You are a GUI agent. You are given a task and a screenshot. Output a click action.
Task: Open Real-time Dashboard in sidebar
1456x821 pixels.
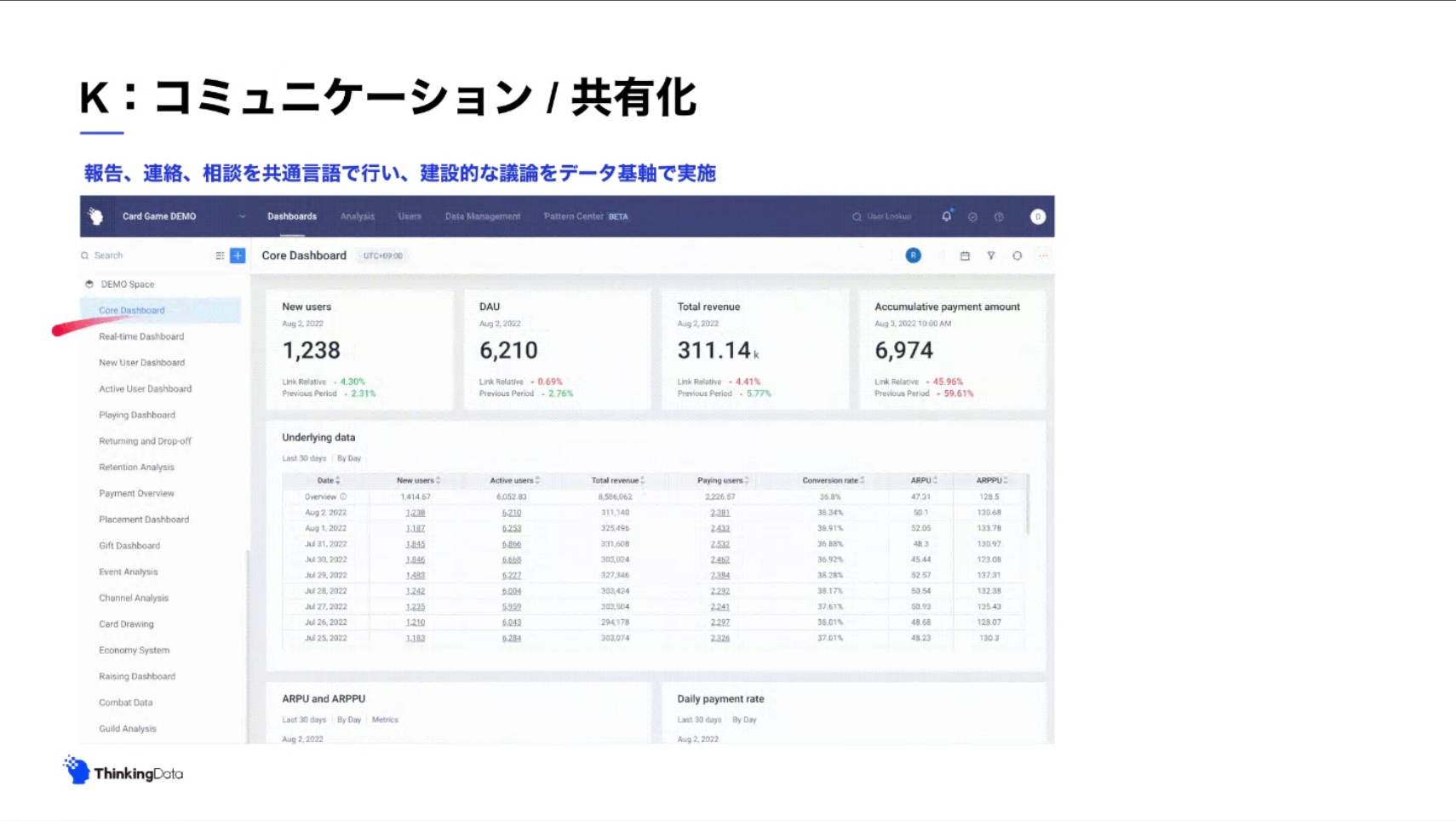tap(141, 336)
